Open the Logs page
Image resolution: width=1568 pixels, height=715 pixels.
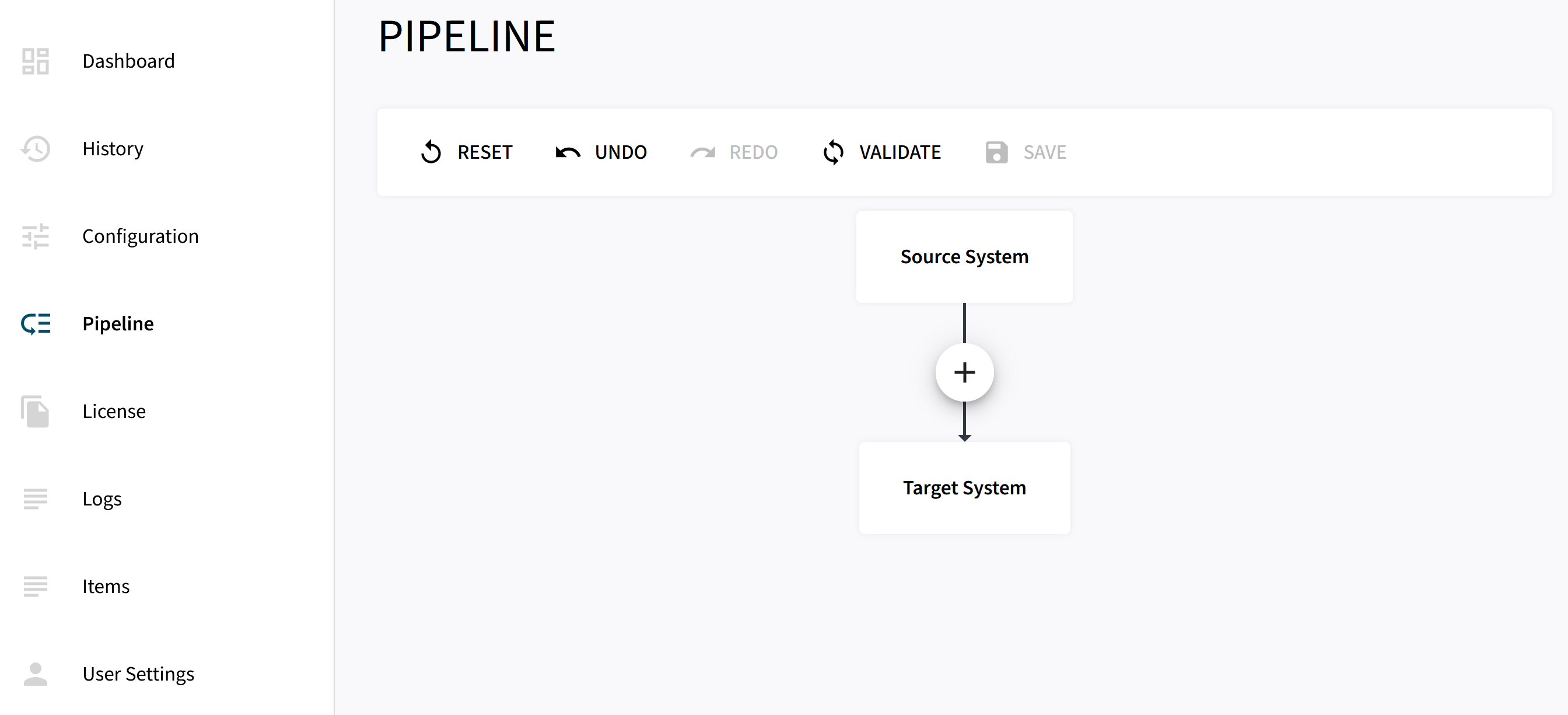(x=101, y=499)
